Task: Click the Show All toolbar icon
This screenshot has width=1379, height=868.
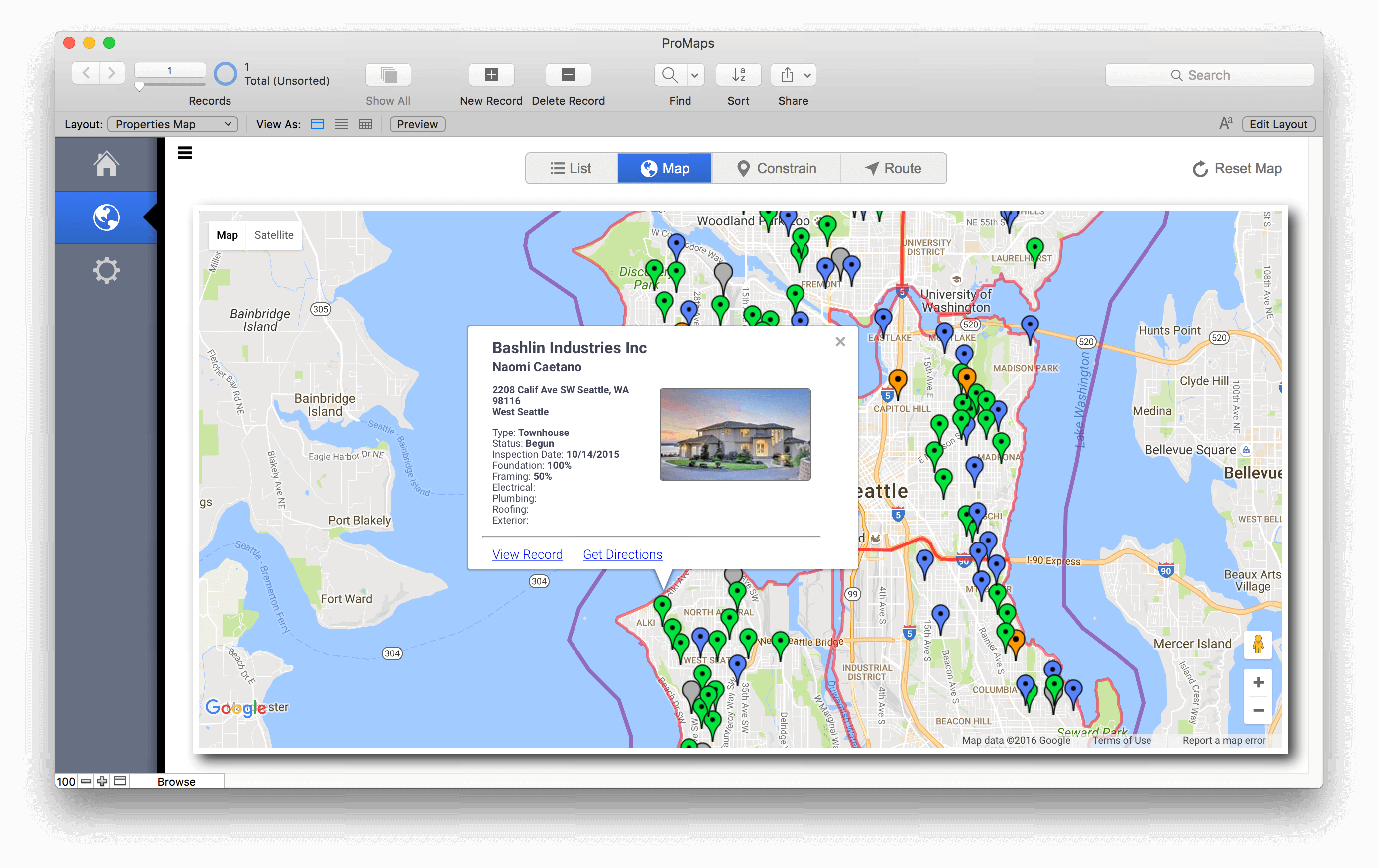Action: (388, 75)
